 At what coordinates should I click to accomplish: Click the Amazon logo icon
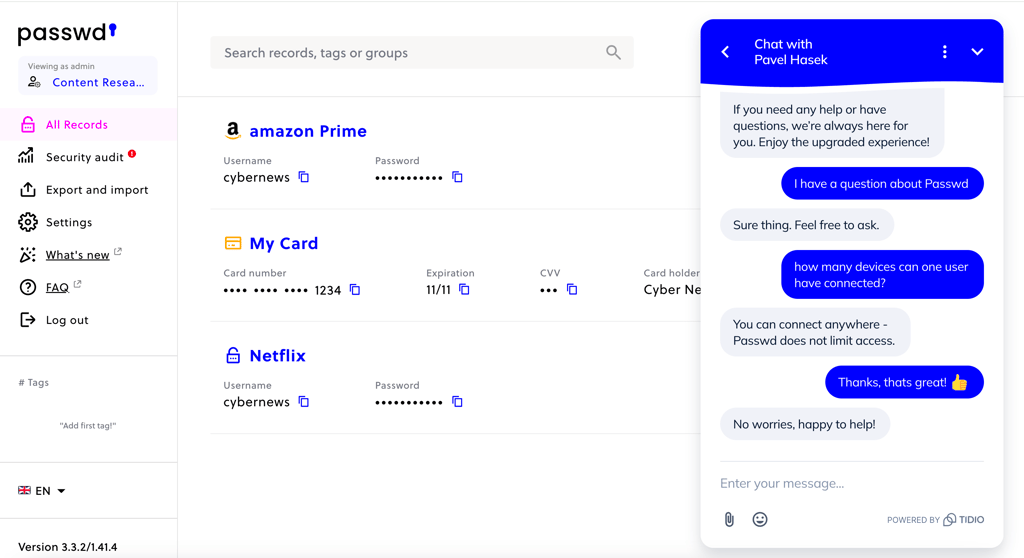[x=232, y=131]
